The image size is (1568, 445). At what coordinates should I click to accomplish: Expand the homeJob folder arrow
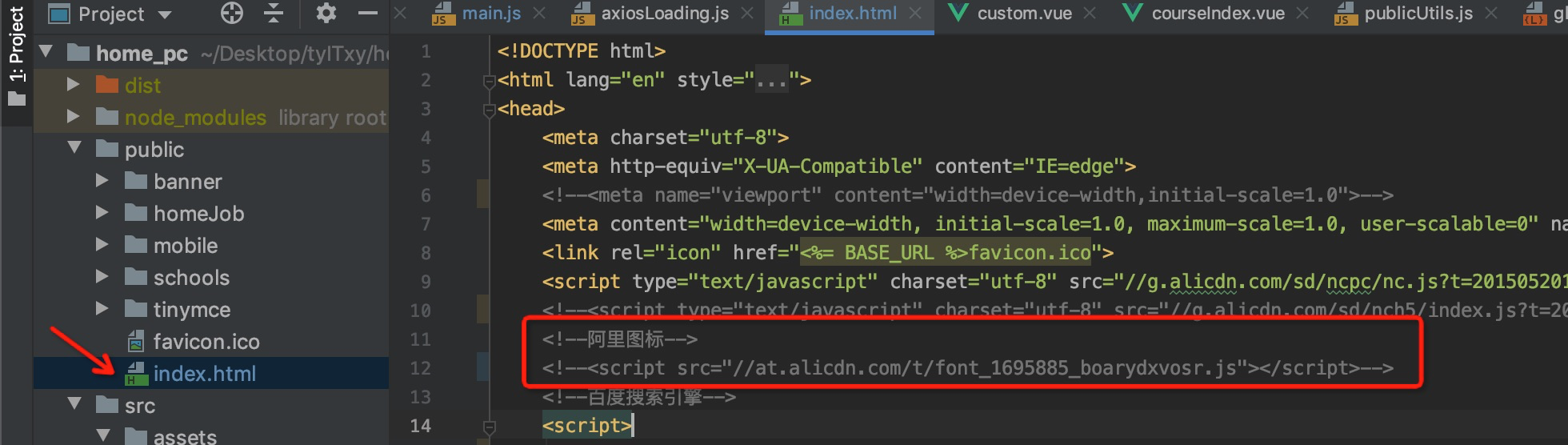[x=102, y=213]
